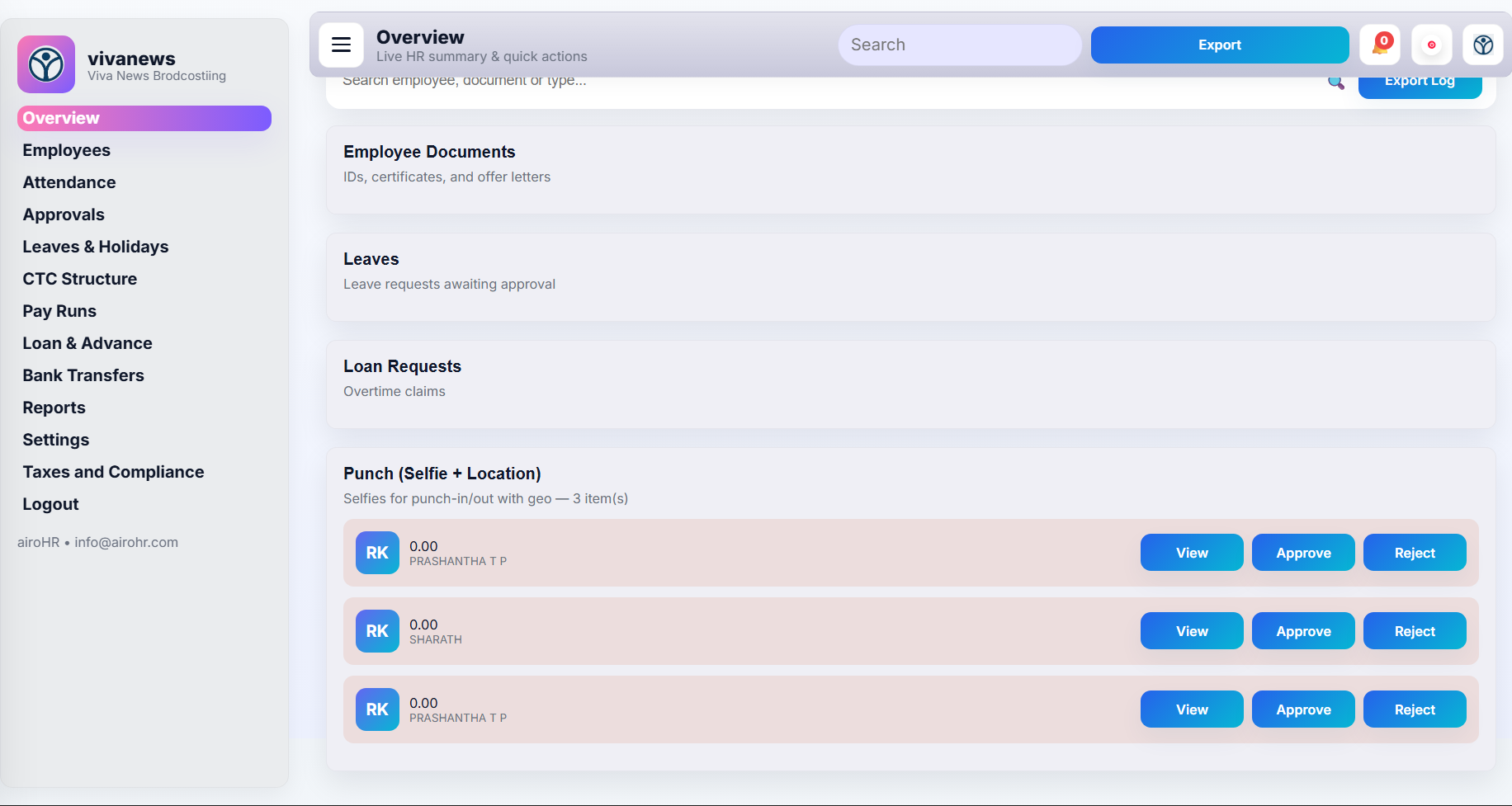1512x806 pixels.
Task: Open the notification bell
Action: [x=1380, y=45]
